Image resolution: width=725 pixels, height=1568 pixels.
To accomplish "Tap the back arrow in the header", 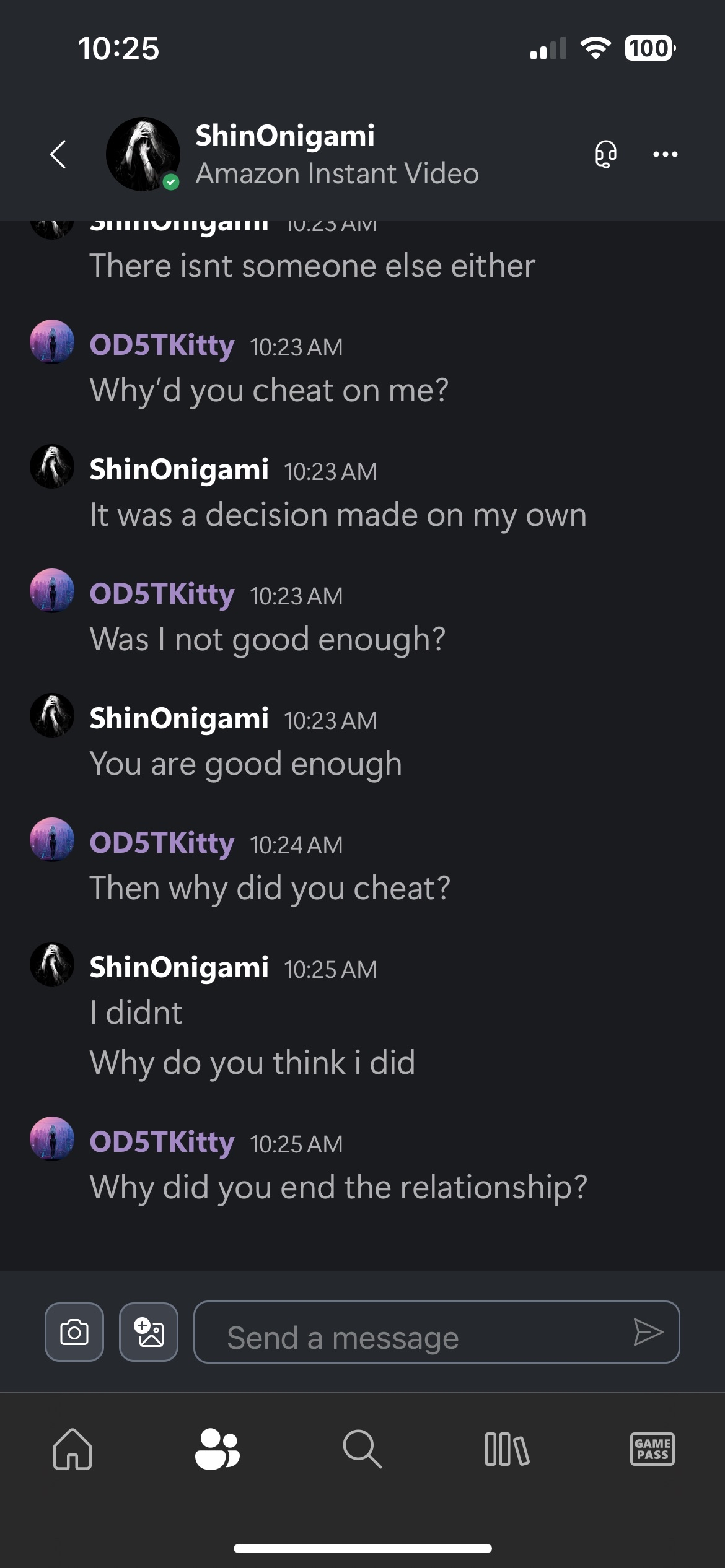I will [x=58, y=154].
